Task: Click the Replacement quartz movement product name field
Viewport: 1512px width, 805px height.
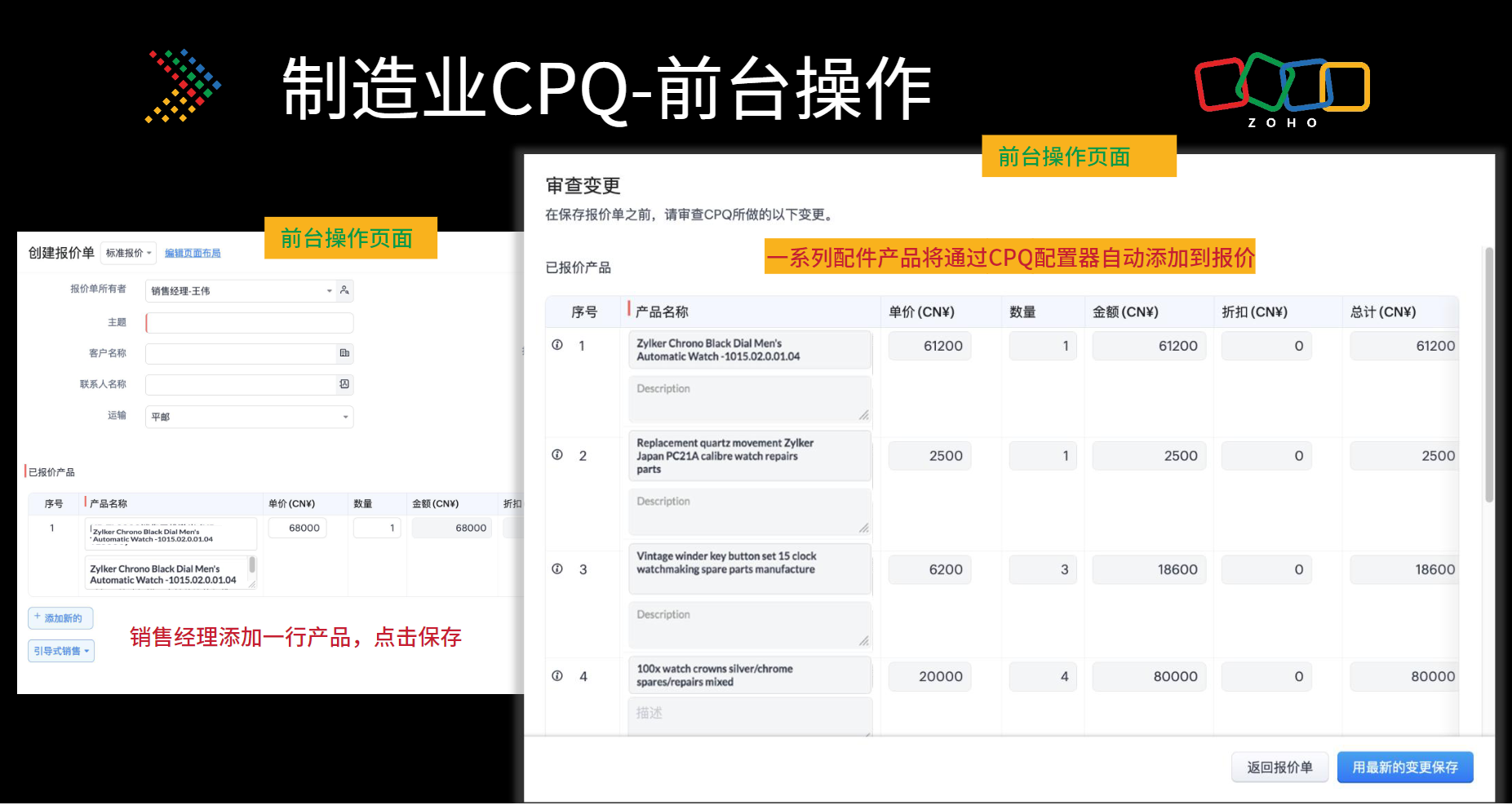Action: [x=750, y=456]
